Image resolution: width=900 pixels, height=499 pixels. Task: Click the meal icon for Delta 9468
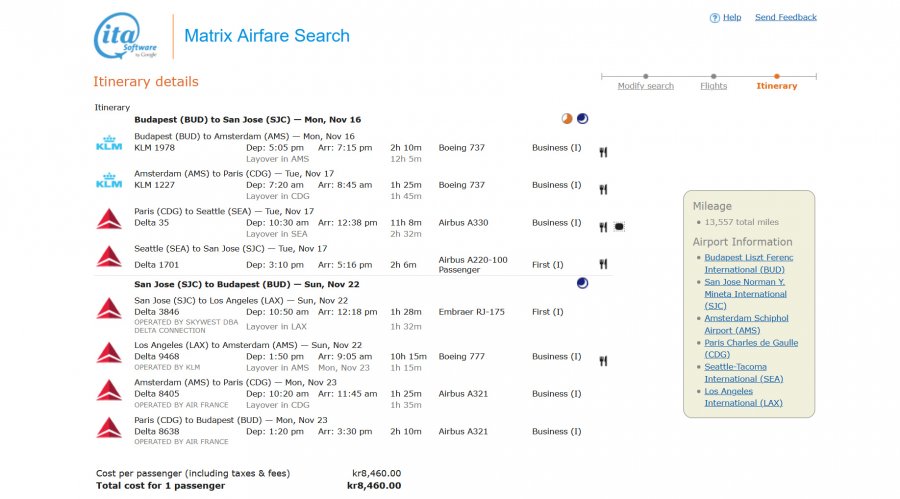[604, 361]
